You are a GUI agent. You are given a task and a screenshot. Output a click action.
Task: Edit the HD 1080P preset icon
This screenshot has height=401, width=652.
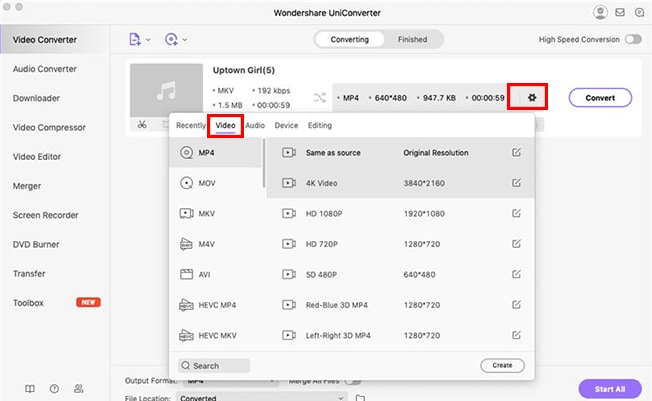coord(516,213)
